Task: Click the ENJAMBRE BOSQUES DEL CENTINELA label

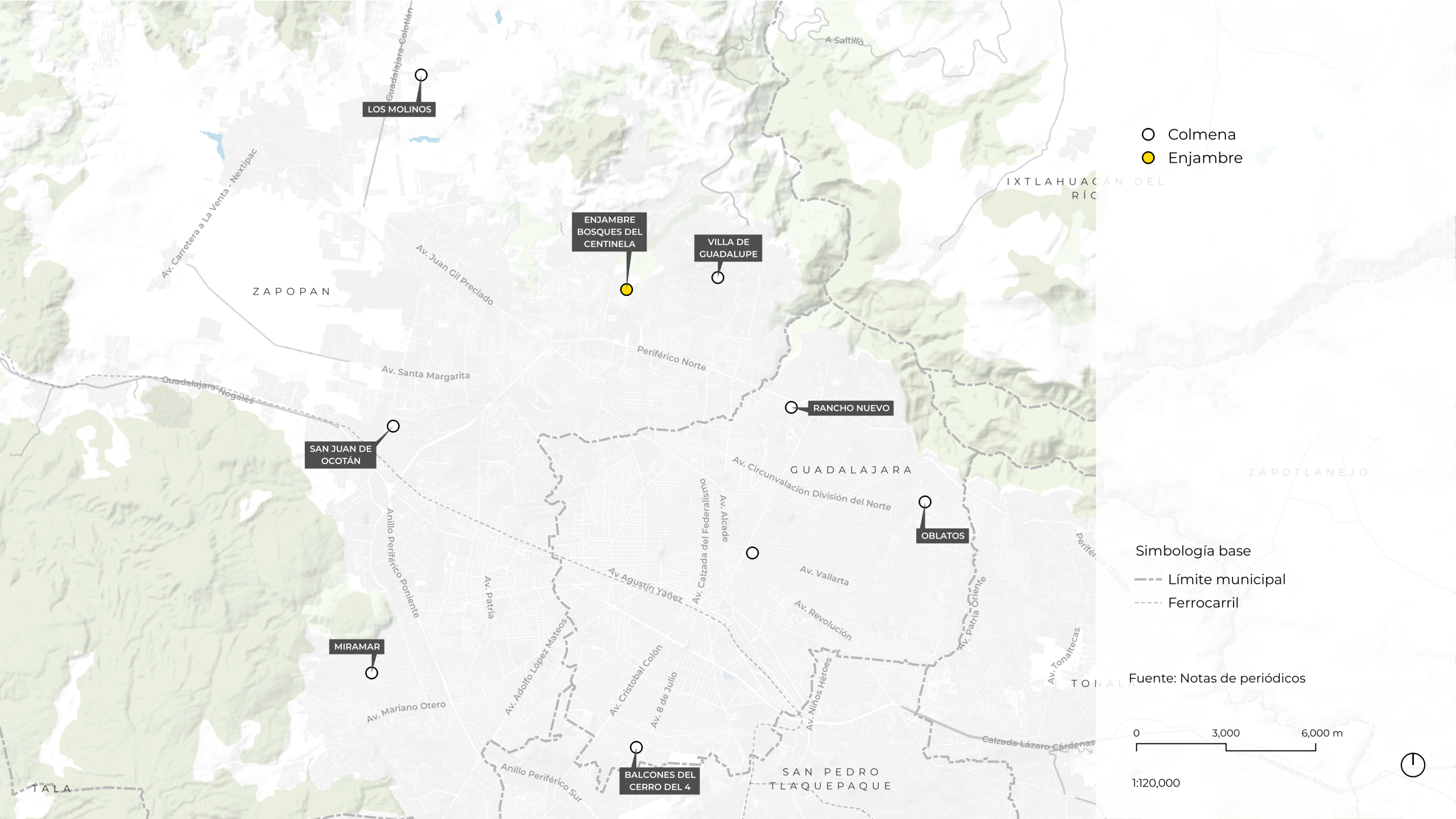Action: click(609, 231)
